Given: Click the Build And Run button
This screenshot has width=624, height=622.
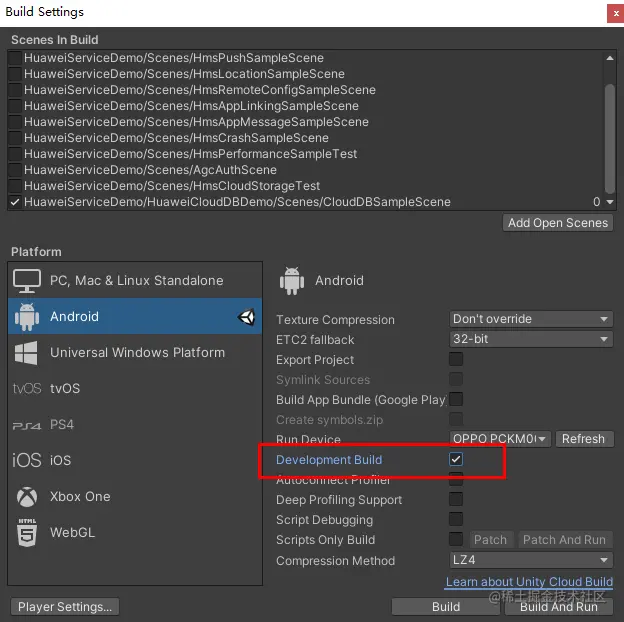Looking at the screenshot, I should pos(559,606).
